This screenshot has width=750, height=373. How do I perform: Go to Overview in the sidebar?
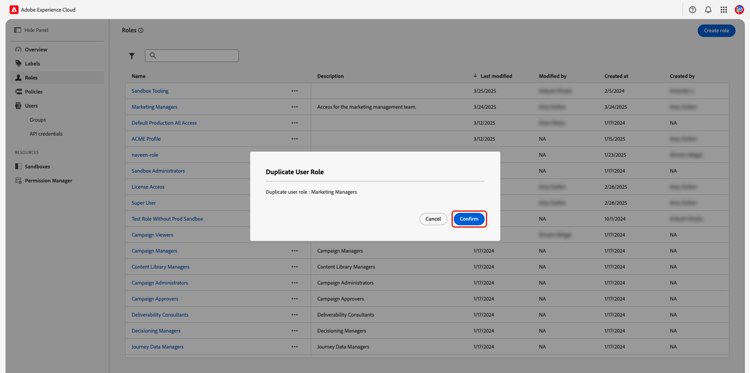[36, 50]
